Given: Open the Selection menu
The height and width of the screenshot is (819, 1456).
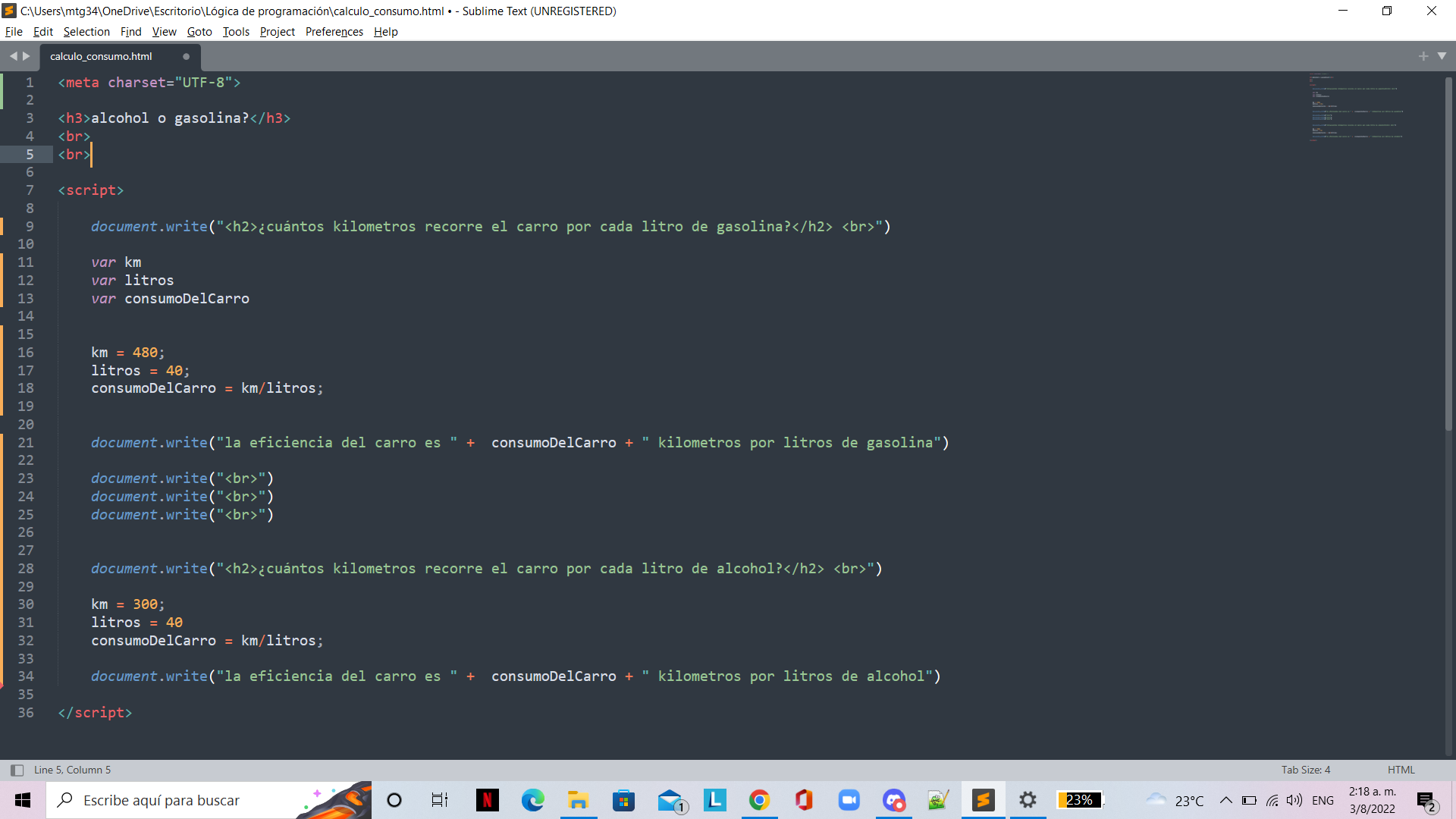Looking at the screenshot, I should [86, 32].
